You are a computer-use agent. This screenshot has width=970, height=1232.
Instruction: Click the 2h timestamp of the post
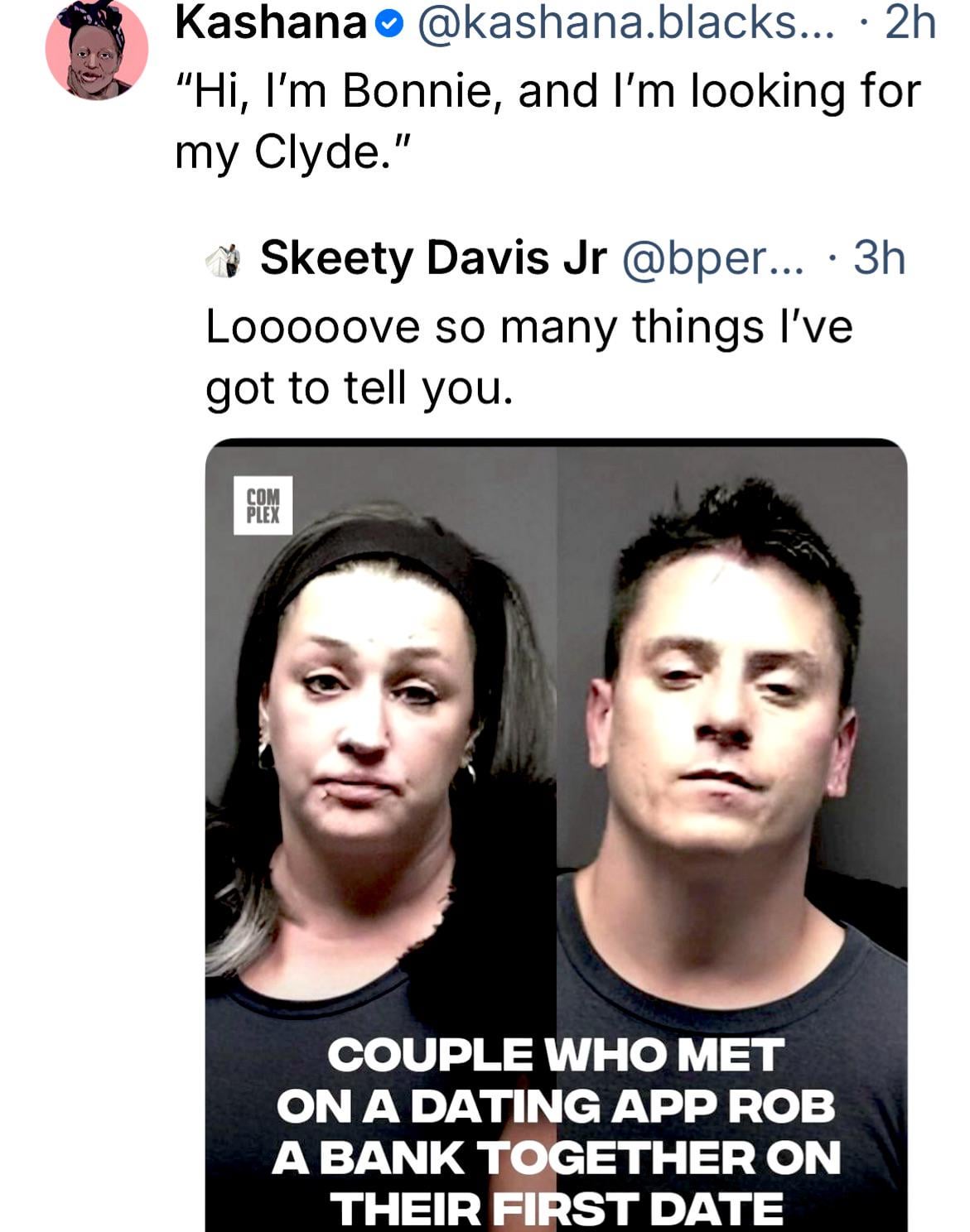pos(910,24)
